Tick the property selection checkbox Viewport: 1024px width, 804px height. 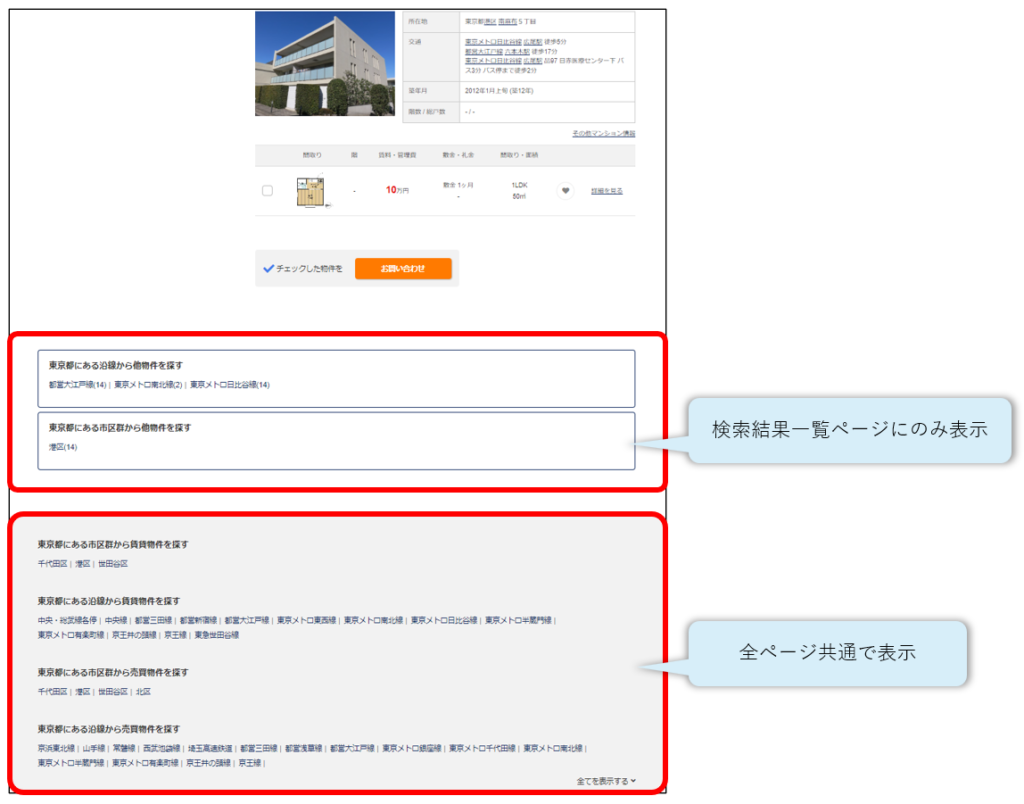[267, 191]
